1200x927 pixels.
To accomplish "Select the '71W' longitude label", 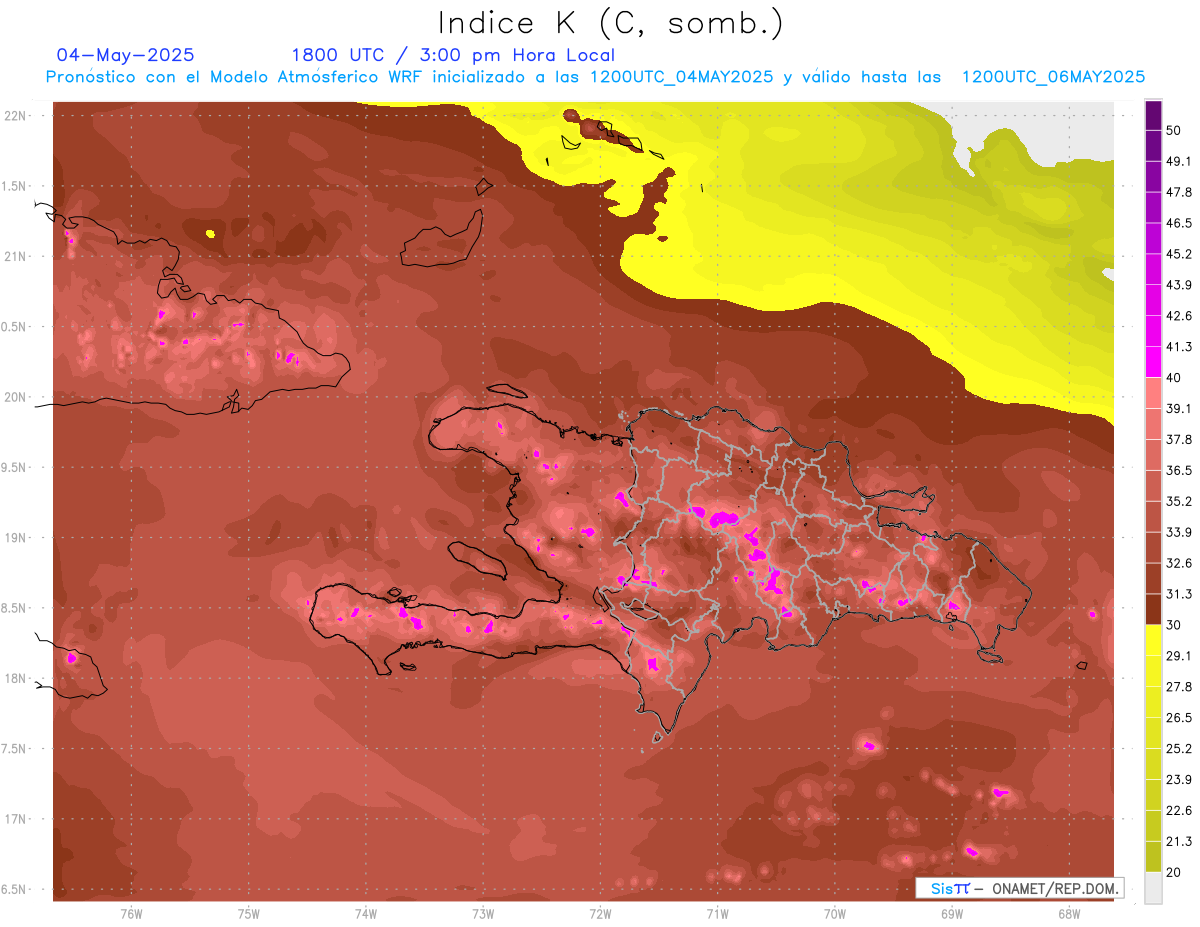I will pyautogui.click(x=717, y=914).
